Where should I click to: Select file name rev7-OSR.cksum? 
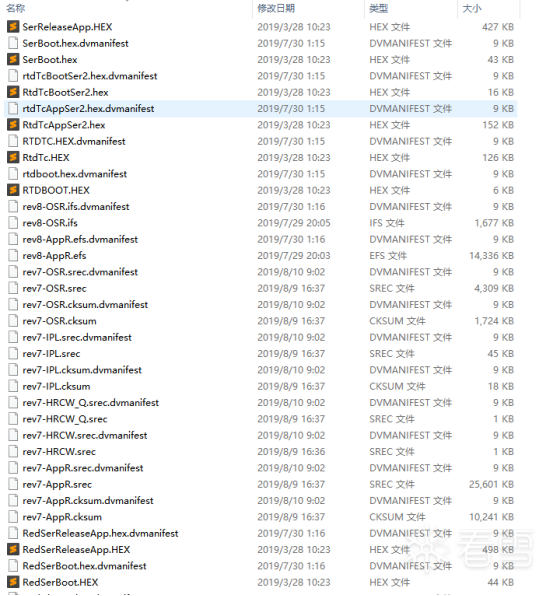tap(59, 321)
